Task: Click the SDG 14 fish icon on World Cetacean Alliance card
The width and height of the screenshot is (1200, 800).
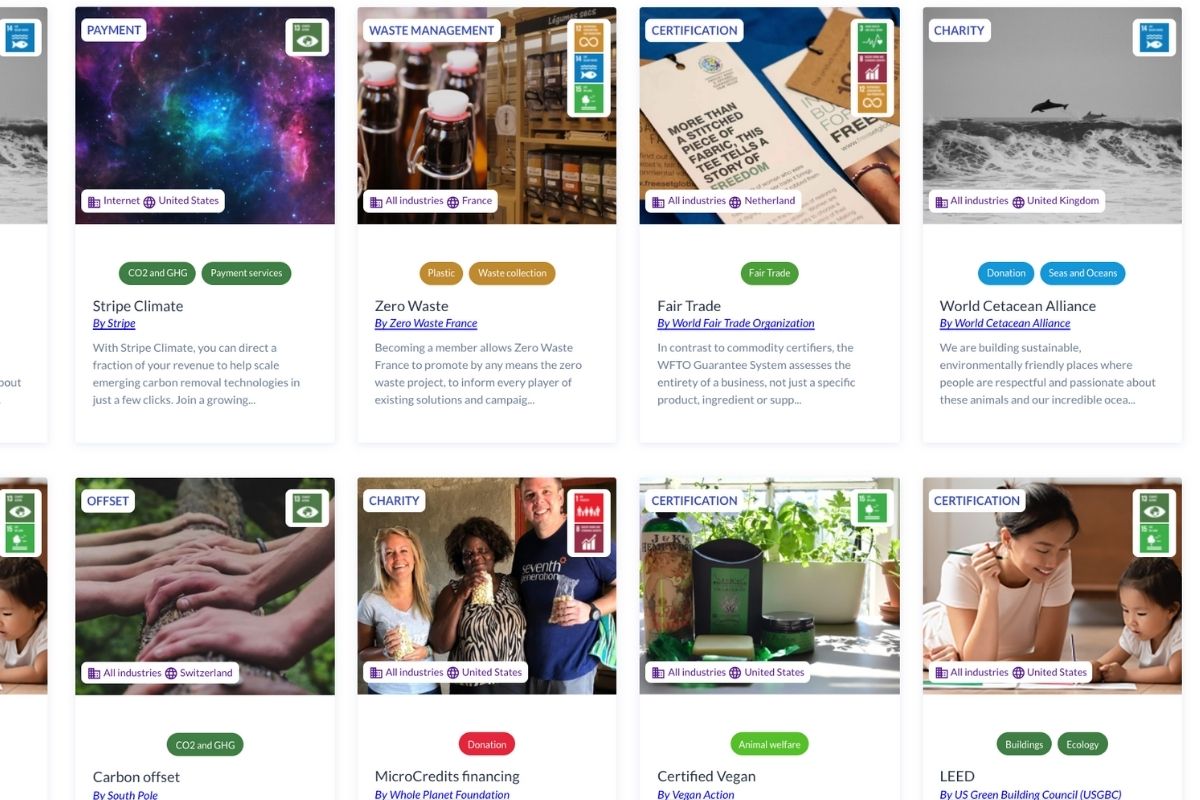Action: pyautogui.click(x=1153, y=38)
